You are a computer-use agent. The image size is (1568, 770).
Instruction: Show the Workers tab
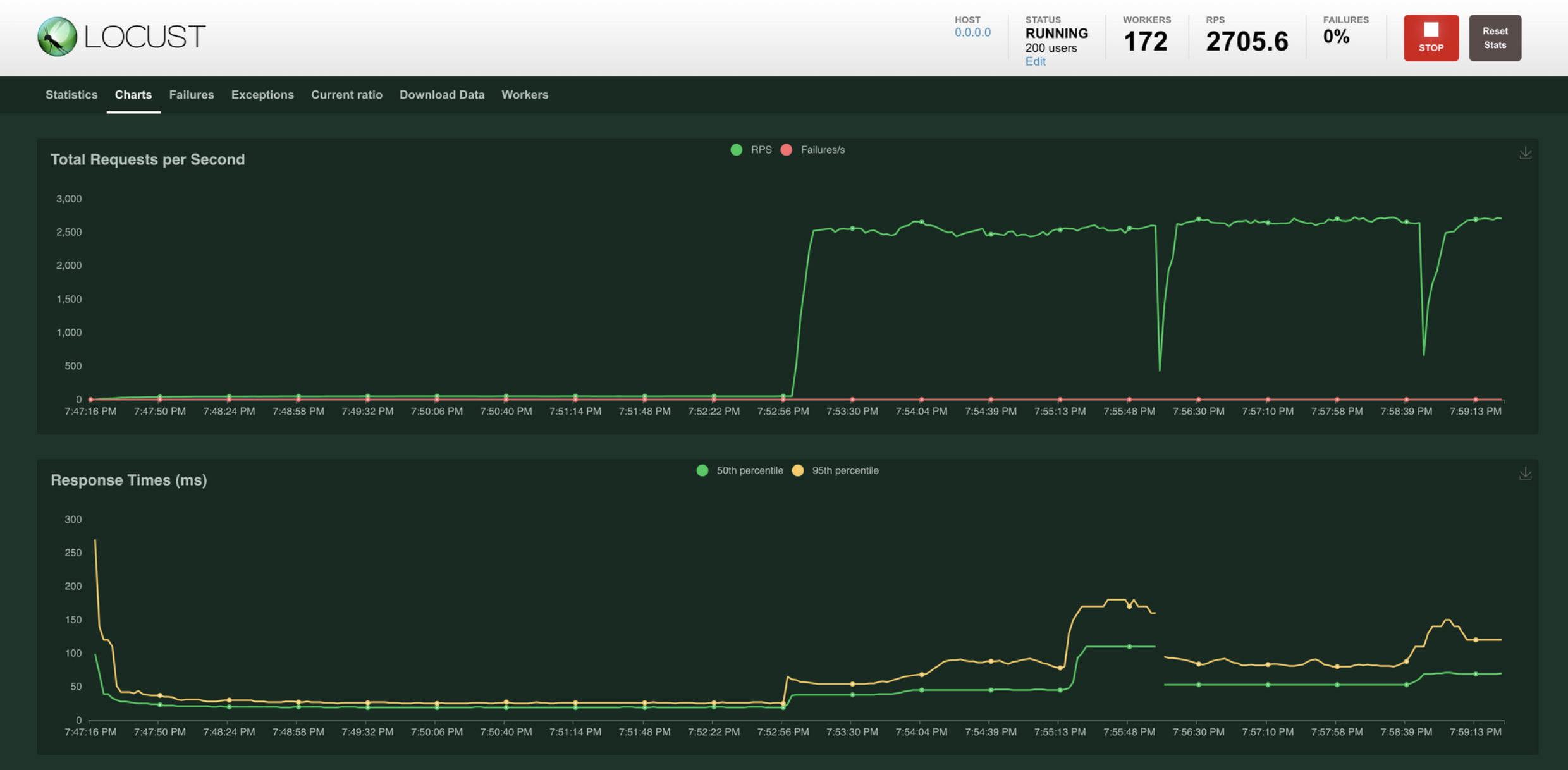tap(524, 95)
